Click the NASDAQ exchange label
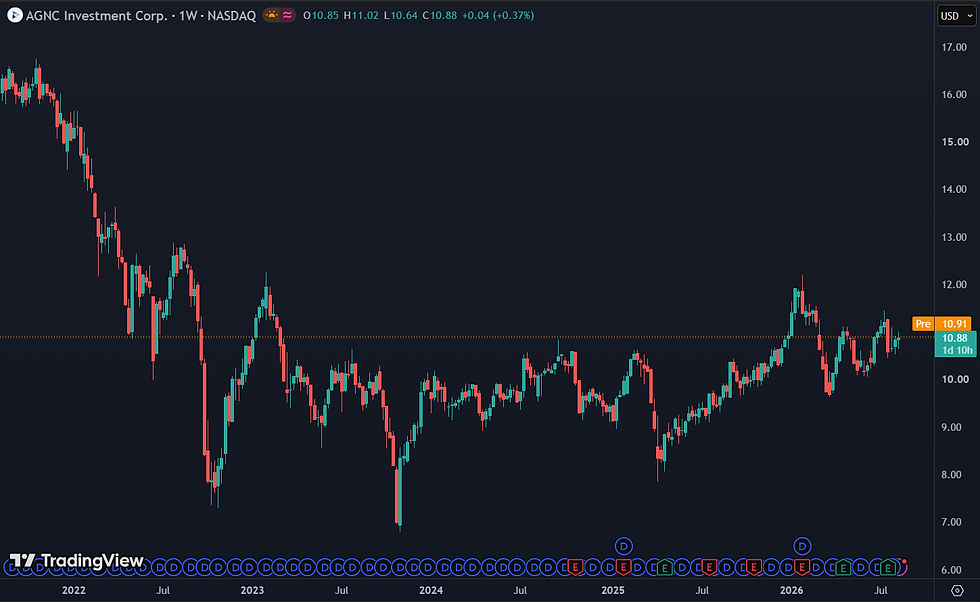Screen dimensions: 980x602 231,16
